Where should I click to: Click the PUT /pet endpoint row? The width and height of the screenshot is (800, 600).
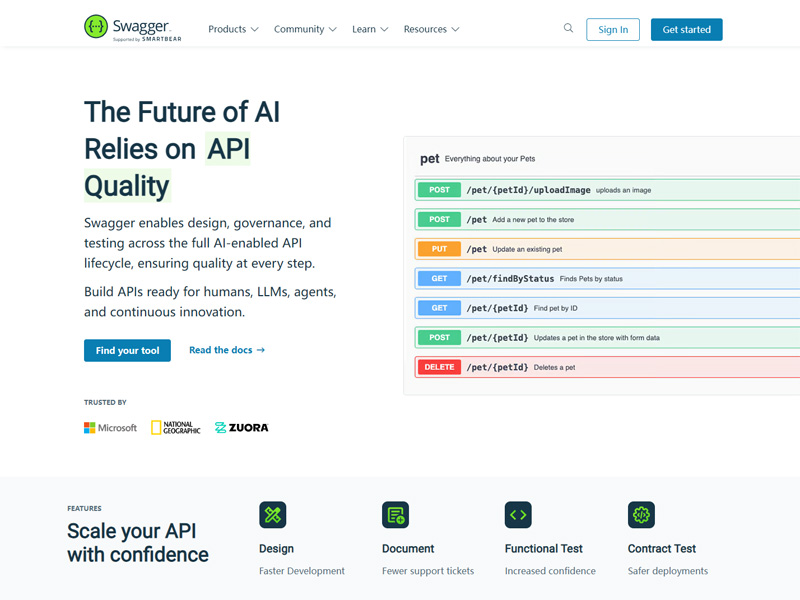pyautogui.click(x=607, y=249)
